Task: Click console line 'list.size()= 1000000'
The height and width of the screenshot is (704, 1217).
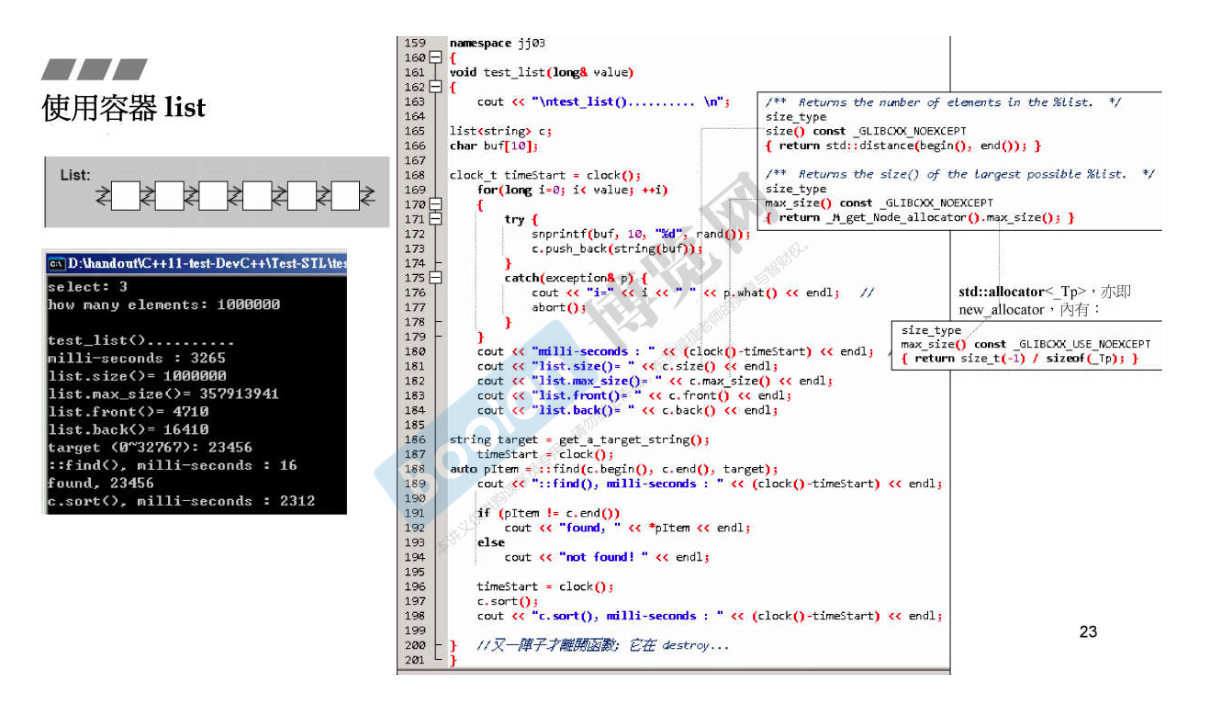Action: (137, 376)
